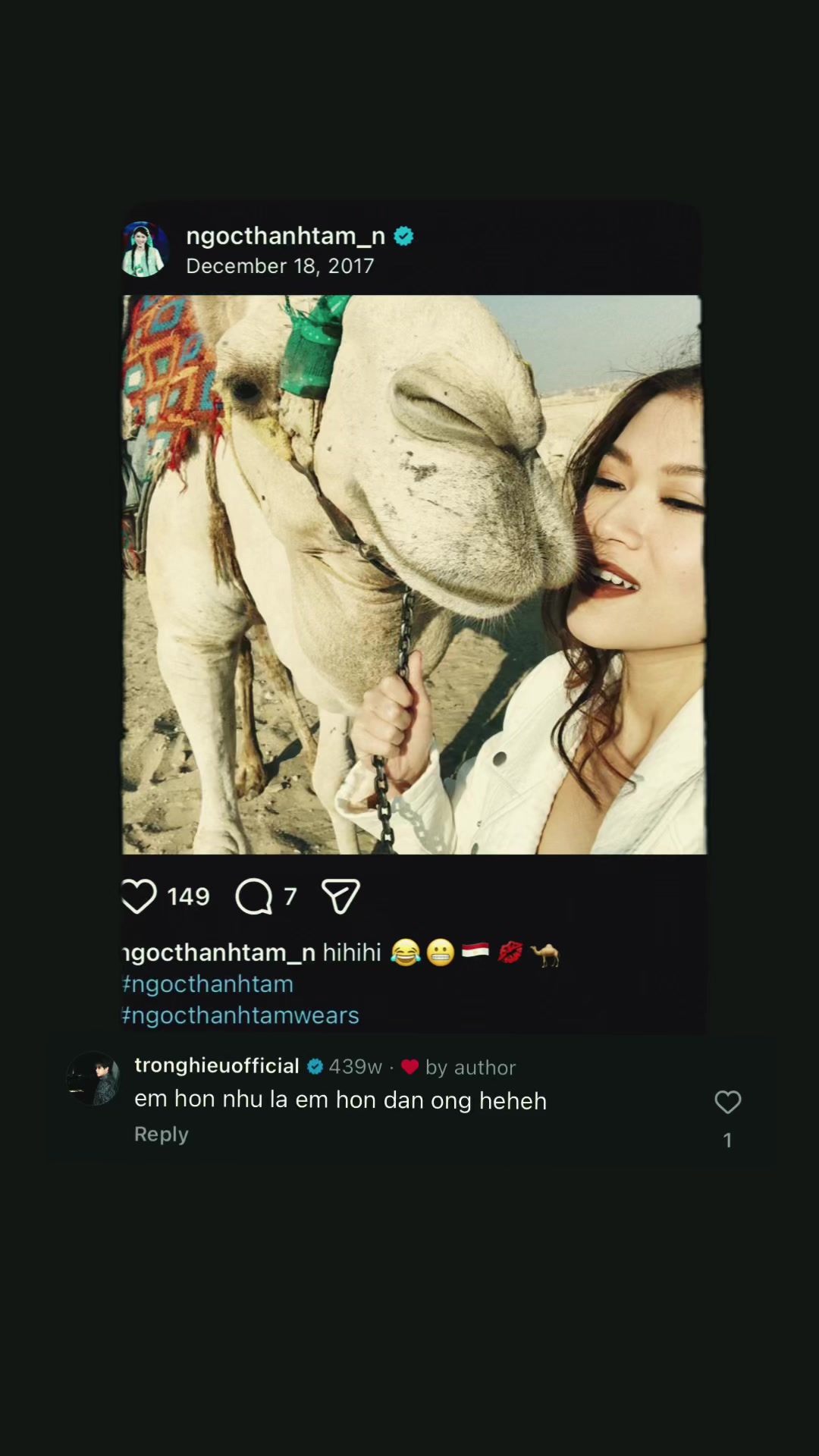Open comments via the speech bubble icon
This screenshot has width=819, height=1456.
254,896
